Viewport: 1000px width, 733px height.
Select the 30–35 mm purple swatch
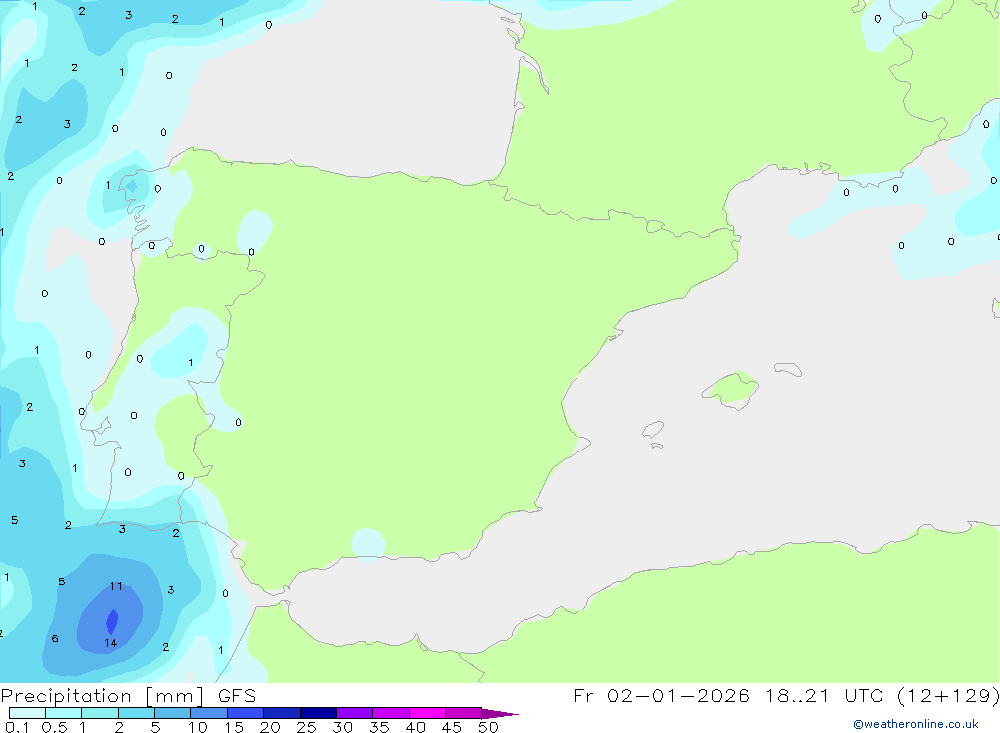pos(355,713)
